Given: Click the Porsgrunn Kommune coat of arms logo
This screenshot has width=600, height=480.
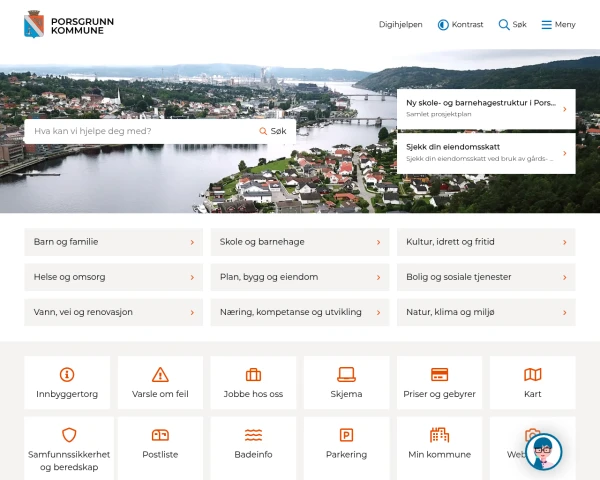Looking at the screenshot, I should click(x=34, y=24).
